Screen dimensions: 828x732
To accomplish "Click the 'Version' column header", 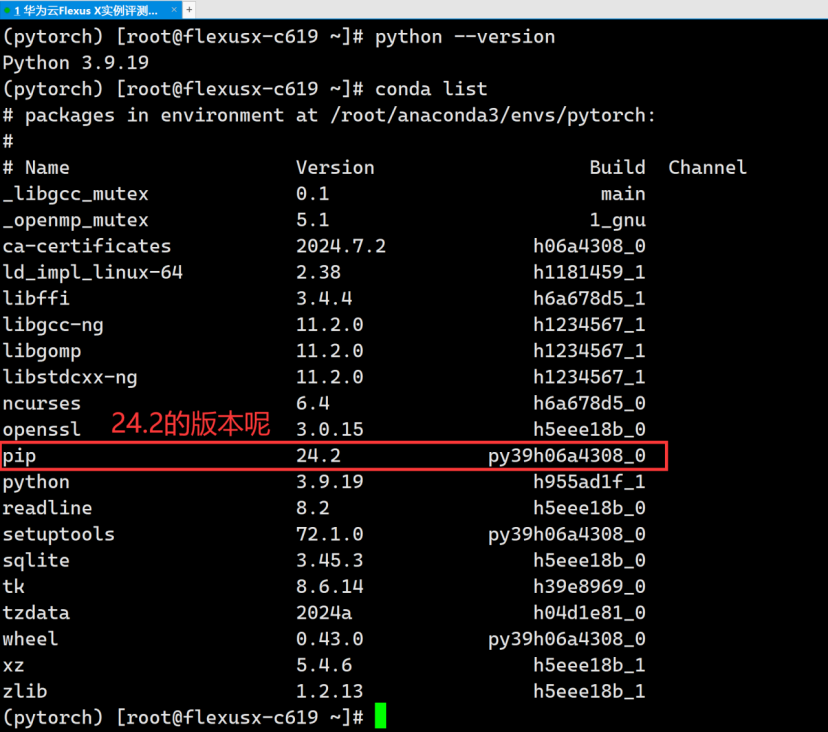I will pos(335,167).
